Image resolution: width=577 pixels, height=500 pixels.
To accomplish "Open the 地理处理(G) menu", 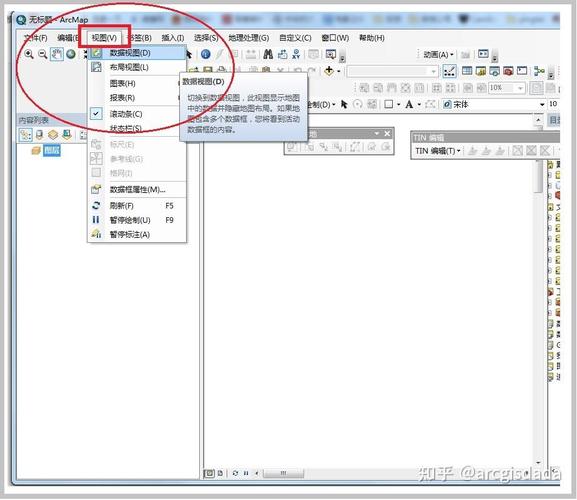I will point(248,38).
